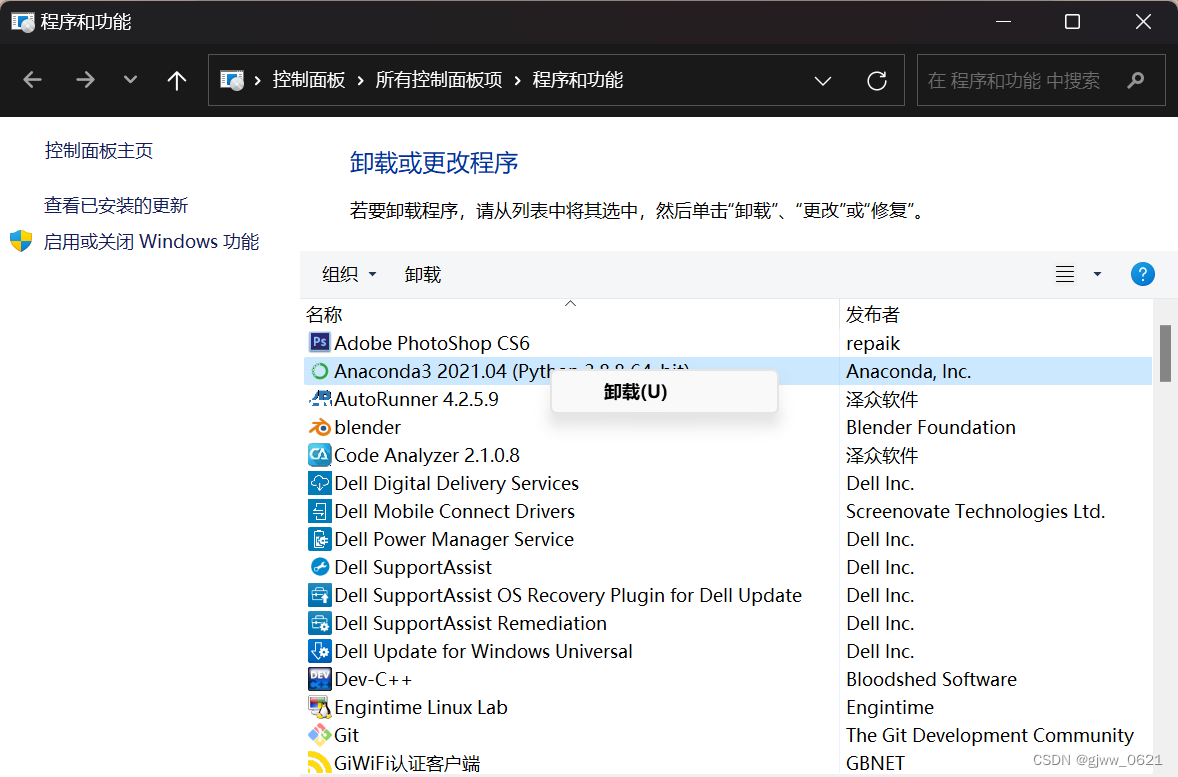This screenshot has height=777, width=1178.
Task: Click the Dell SupportAssist Remediation icon
Action: (x=319, y=623)
